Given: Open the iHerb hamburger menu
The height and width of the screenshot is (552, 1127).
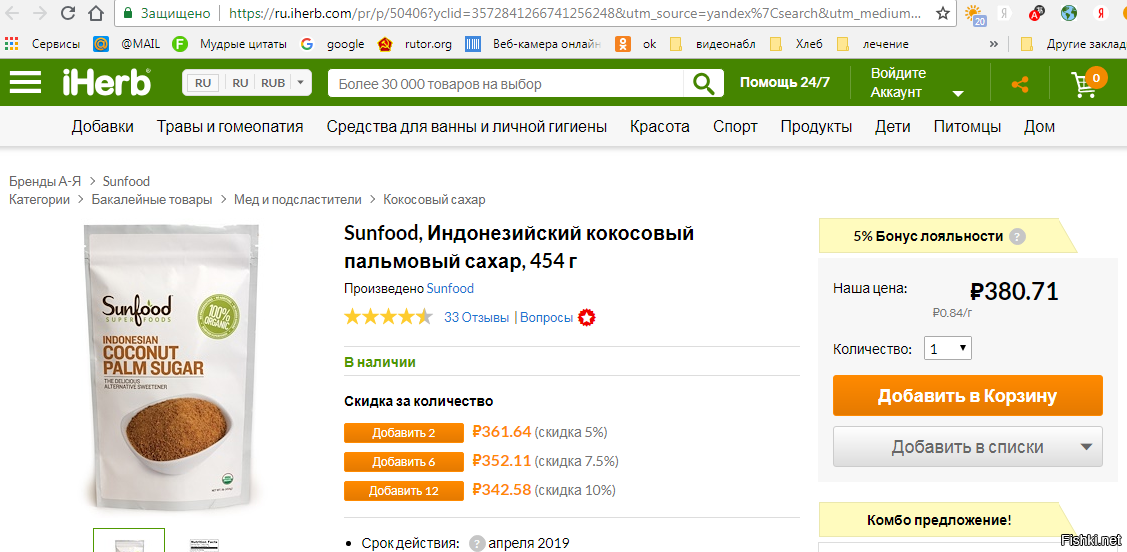Looking at the screenshot, I should [26, 83].
